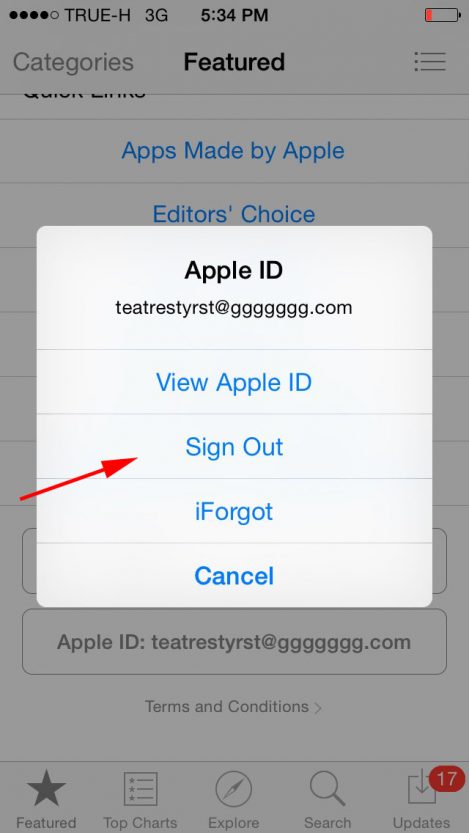The image size is (469, 833).
Task: Tap the signal strength dots
Action: 34,15
